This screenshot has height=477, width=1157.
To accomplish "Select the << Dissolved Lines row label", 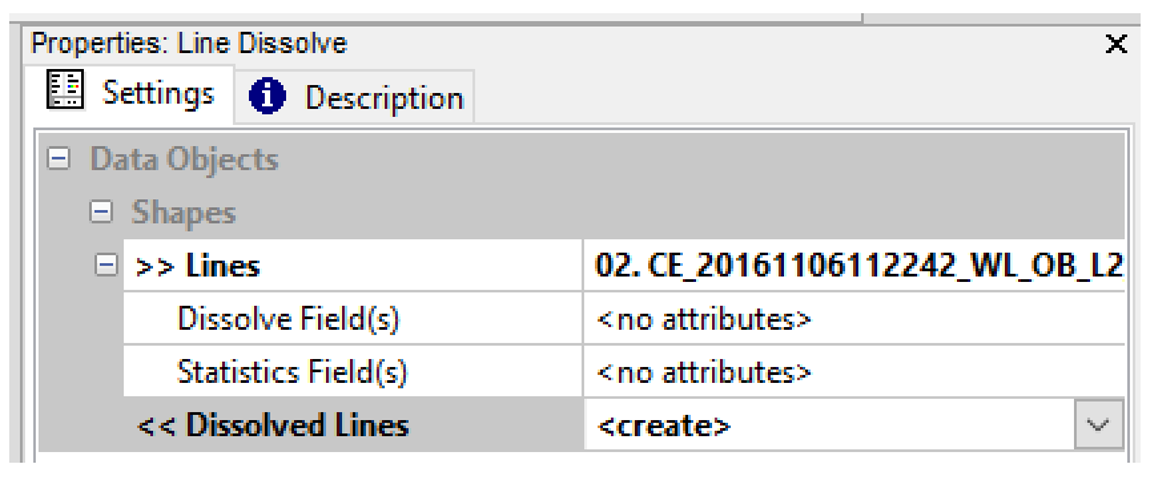I will coord(272,425).
